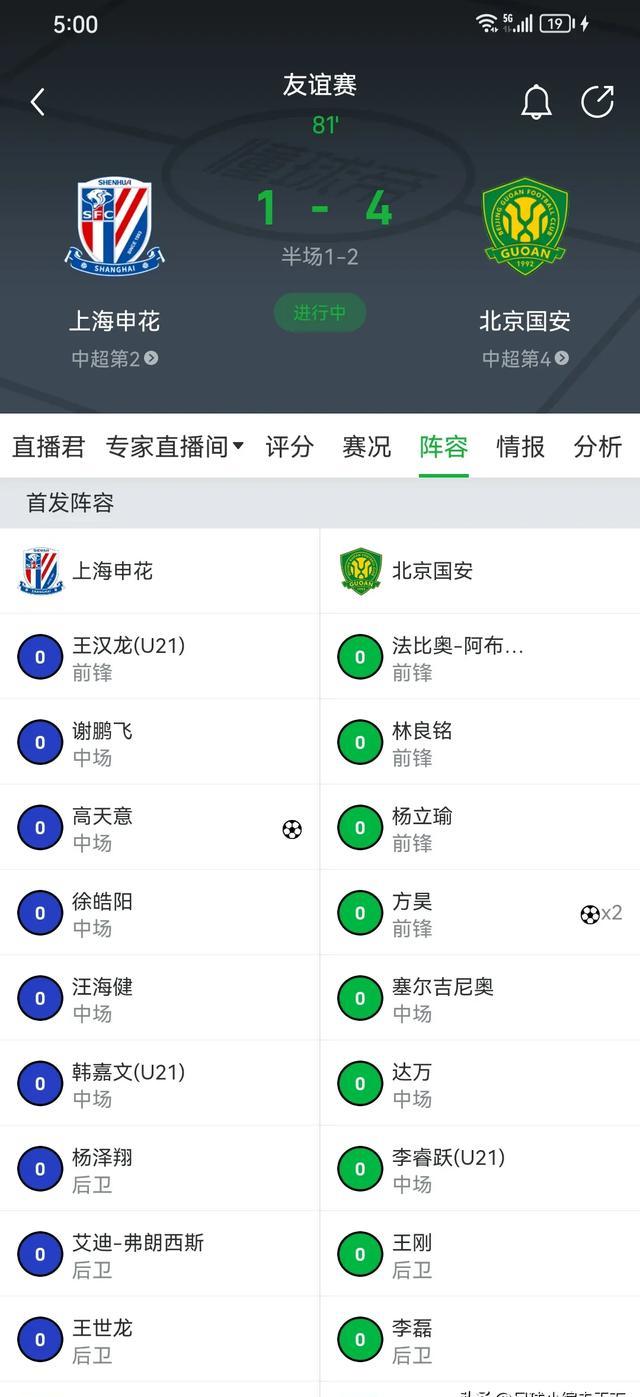Image resolution: width=640 pixels, height=1397 pixels.
Task: Tap the goal icon beside 高天意
Action: point(292,829)
